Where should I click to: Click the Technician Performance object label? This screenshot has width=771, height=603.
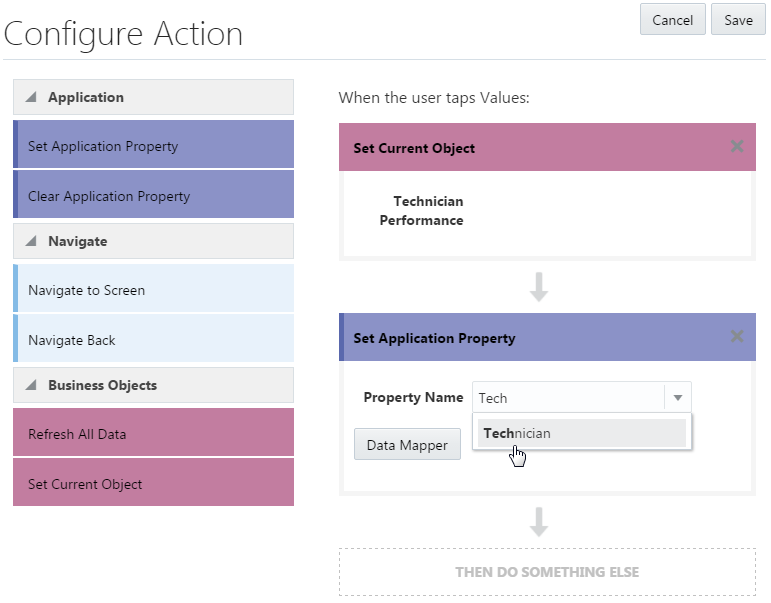(422, 211)
